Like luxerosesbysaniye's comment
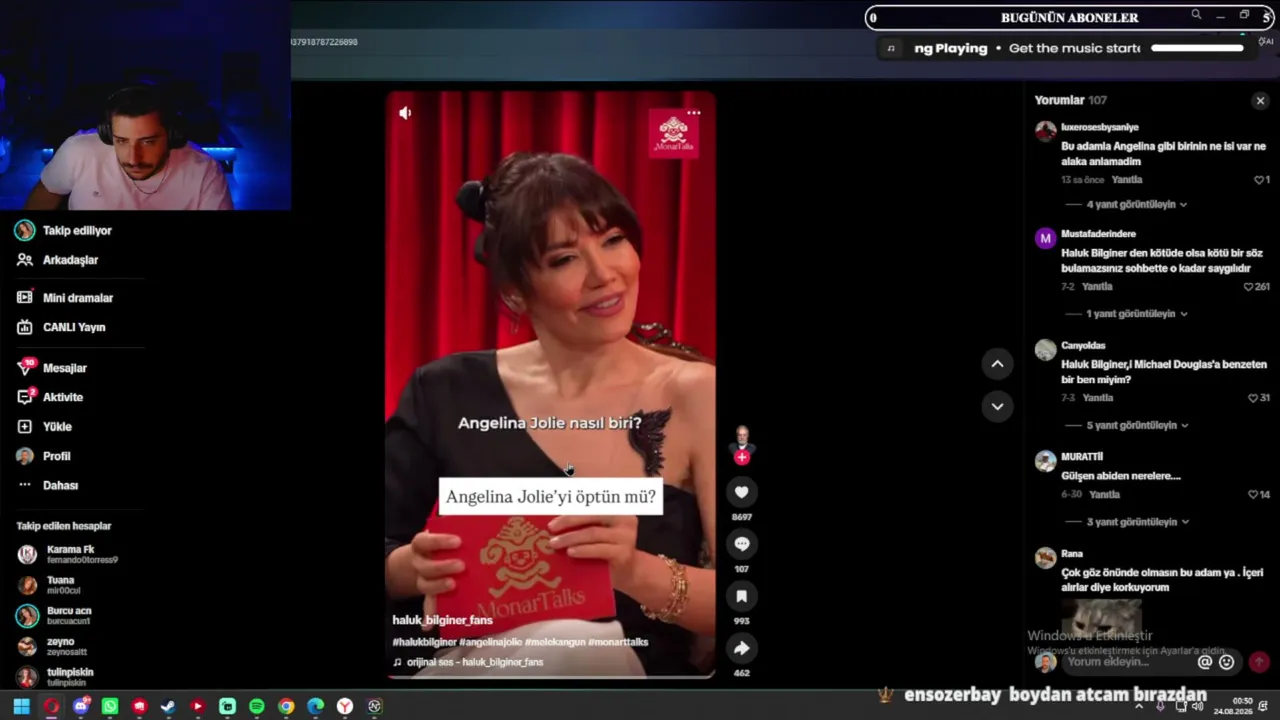 (1259, 180)
